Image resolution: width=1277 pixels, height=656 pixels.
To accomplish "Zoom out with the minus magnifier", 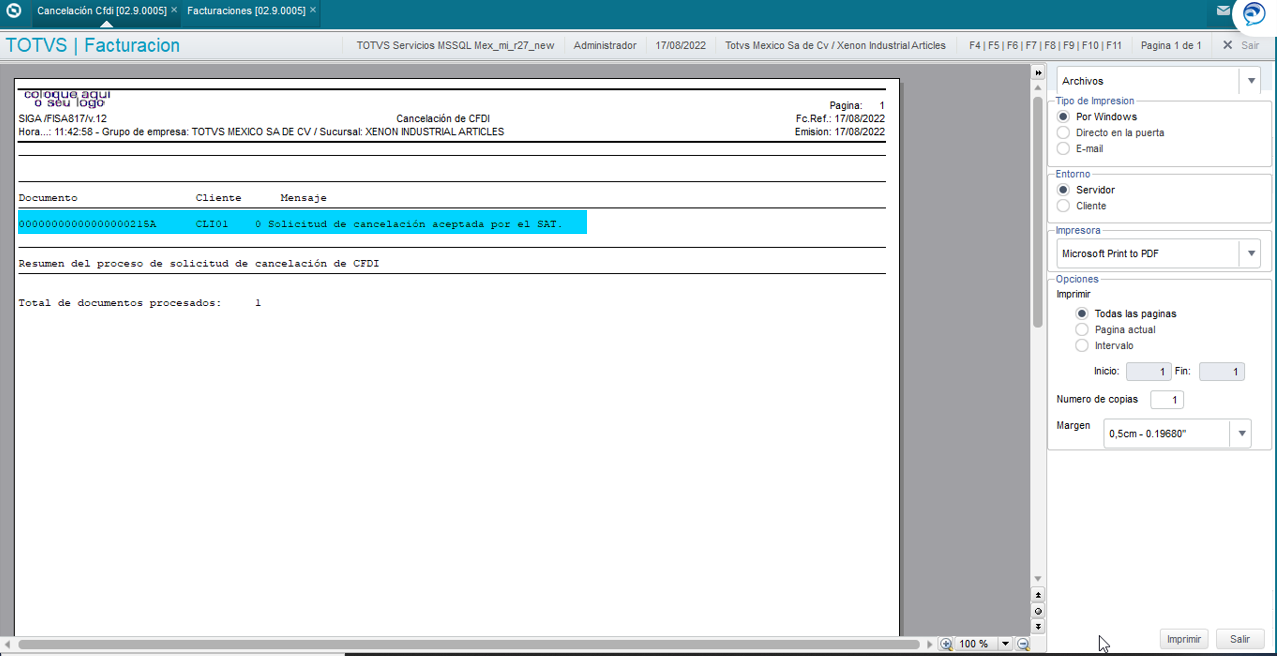I will [x=1023, y=644].
